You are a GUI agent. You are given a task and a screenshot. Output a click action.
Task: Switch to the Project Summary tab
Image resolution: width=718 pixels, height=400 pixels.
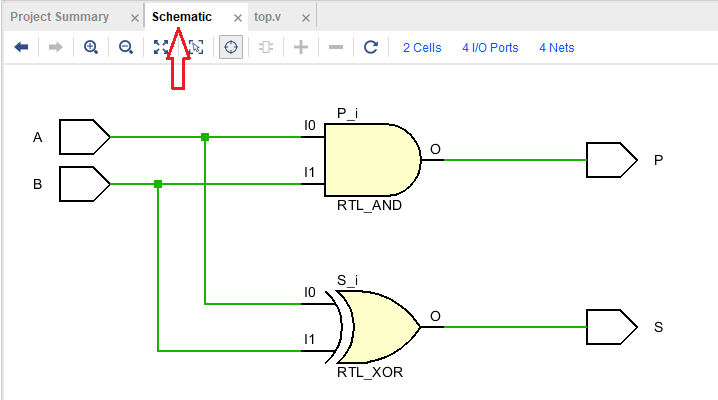59,17
